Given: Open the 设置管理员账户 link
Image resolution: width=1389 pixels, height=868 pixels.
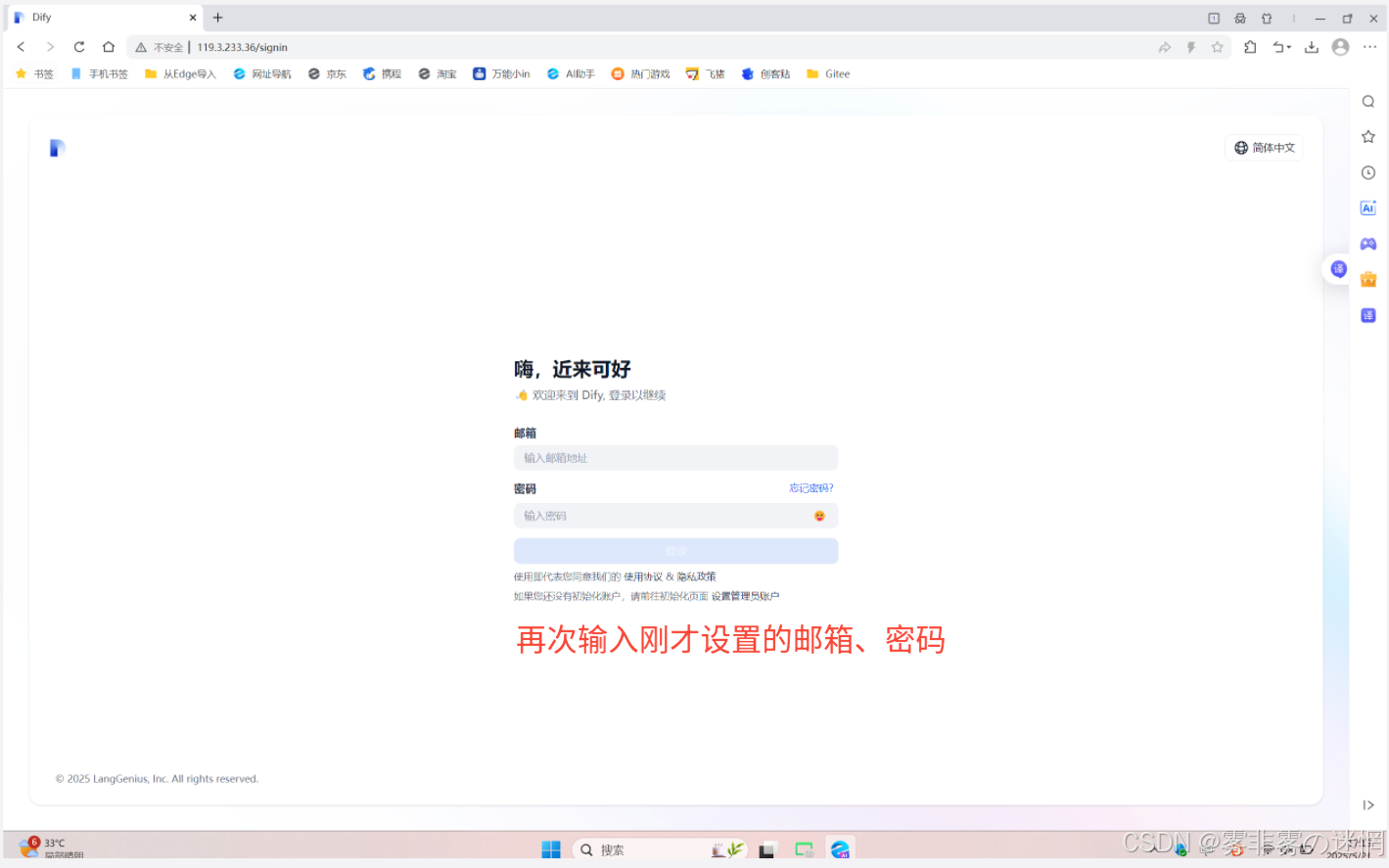Looking at the screenshot, I should 745,596.
